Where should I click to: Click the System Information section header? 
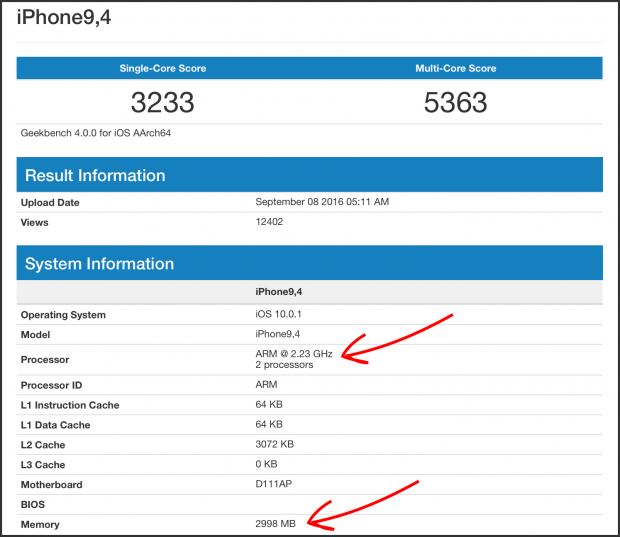(99, 264)
